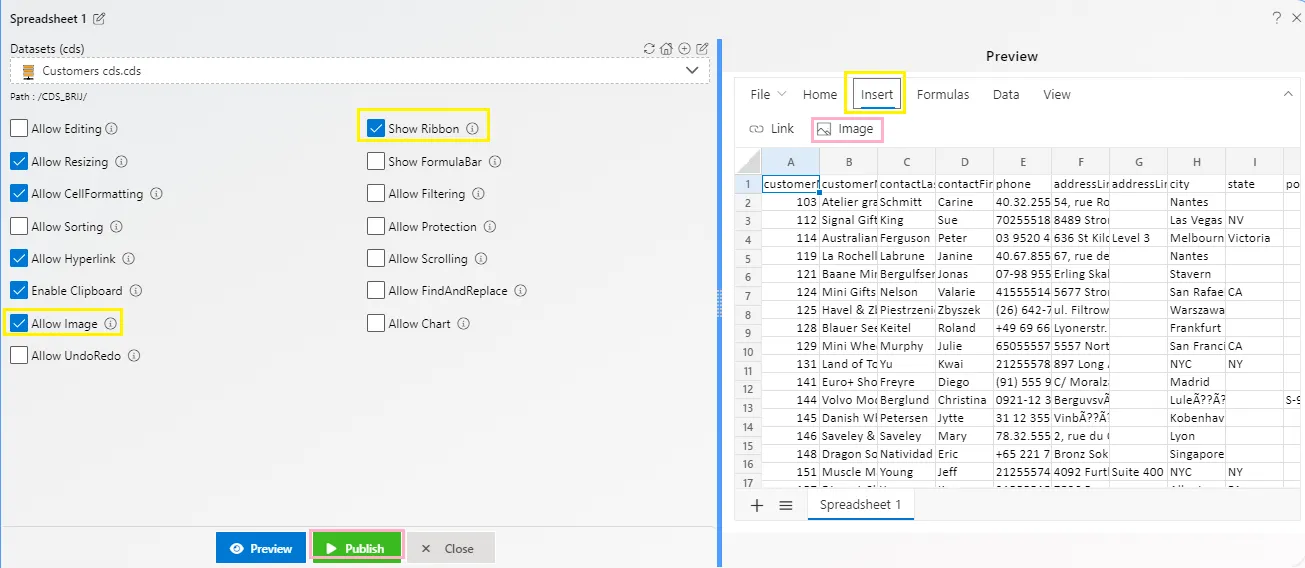Open the View ribbon tab
The height and width of the screenshot is (568, 1305).
click(1057, 95)
